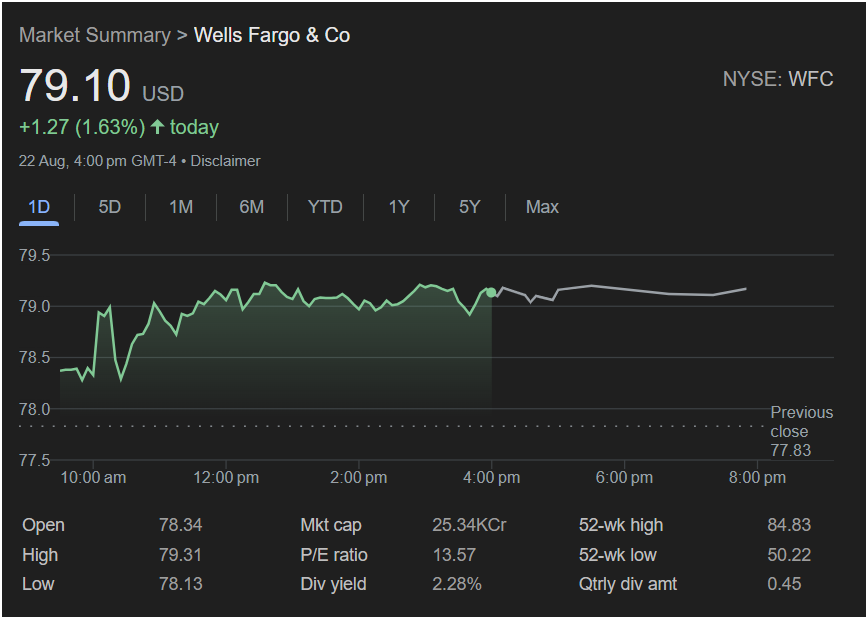
Task: Switch to the 5D chart tab
Action: tap(110, 207)
